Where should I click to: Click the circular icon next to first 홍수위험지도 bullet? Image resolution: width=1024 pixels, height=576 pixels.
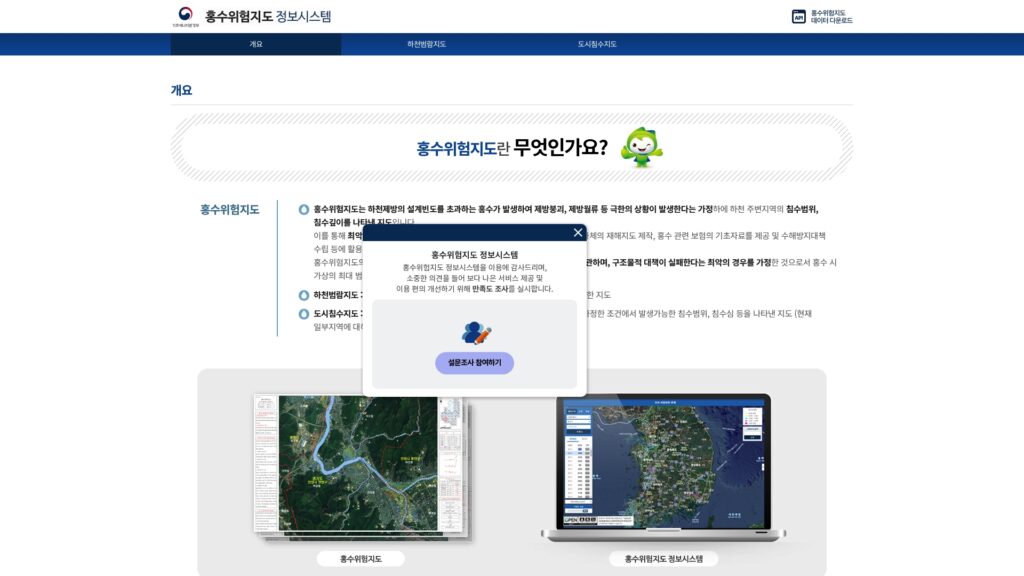(x=303, y=209)
